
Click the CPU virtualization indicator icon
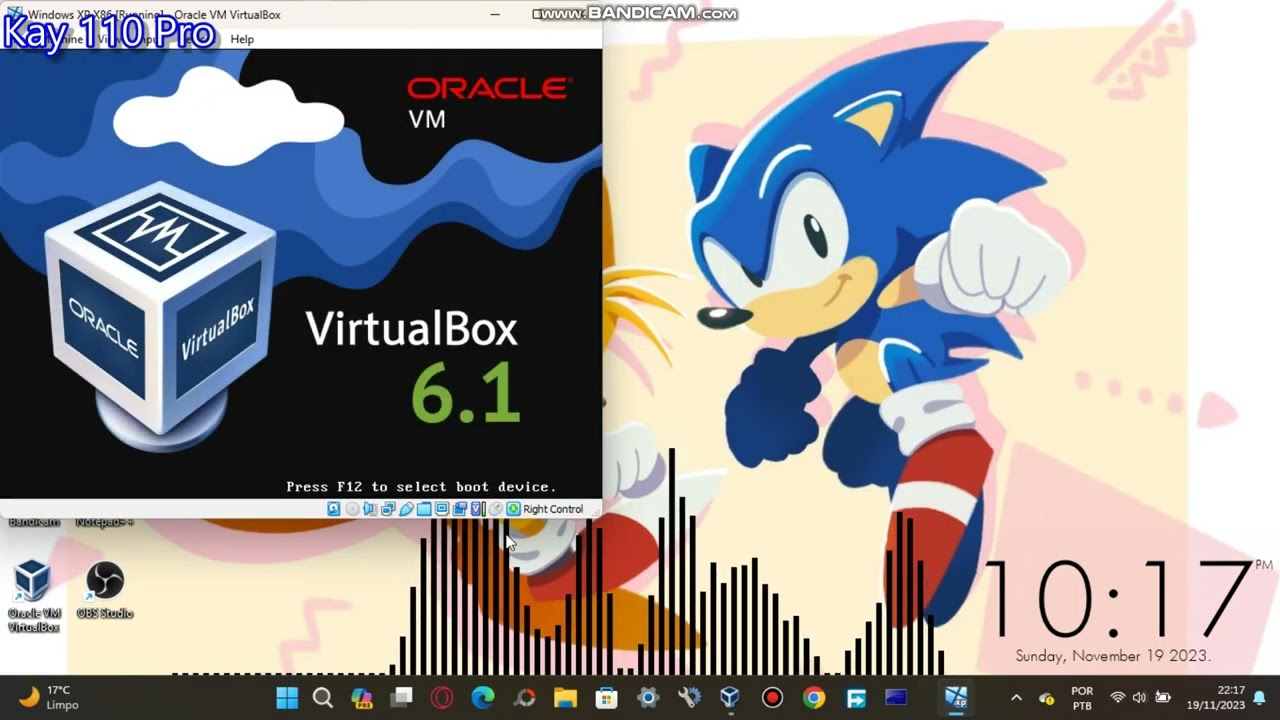[478, 509]
